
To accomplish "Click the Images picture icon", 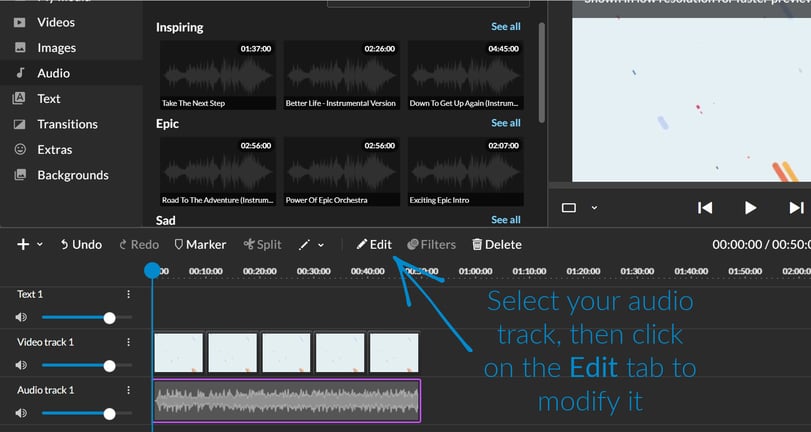I will 20,48.
